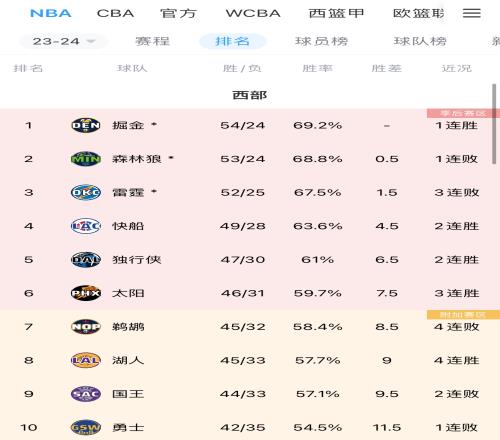Select the 球员榜 player rankings tab
Image resolution: width=500 pixels, height=440 pixels.
tap(322, 41)
